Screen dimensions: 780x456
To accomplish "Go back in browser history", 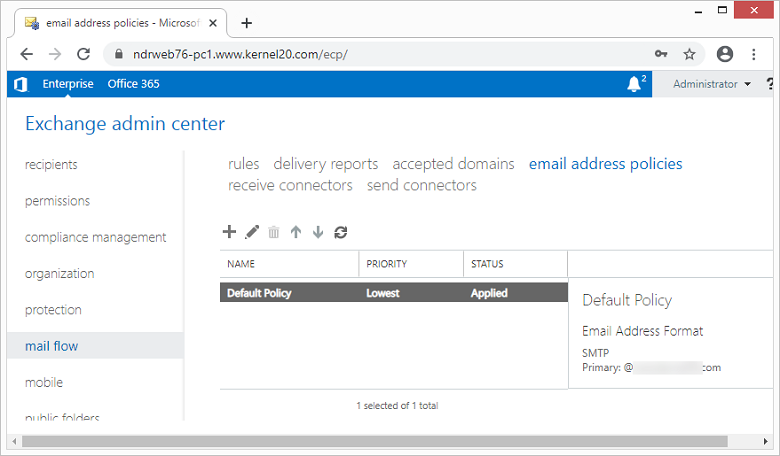I will click(27, 54).
